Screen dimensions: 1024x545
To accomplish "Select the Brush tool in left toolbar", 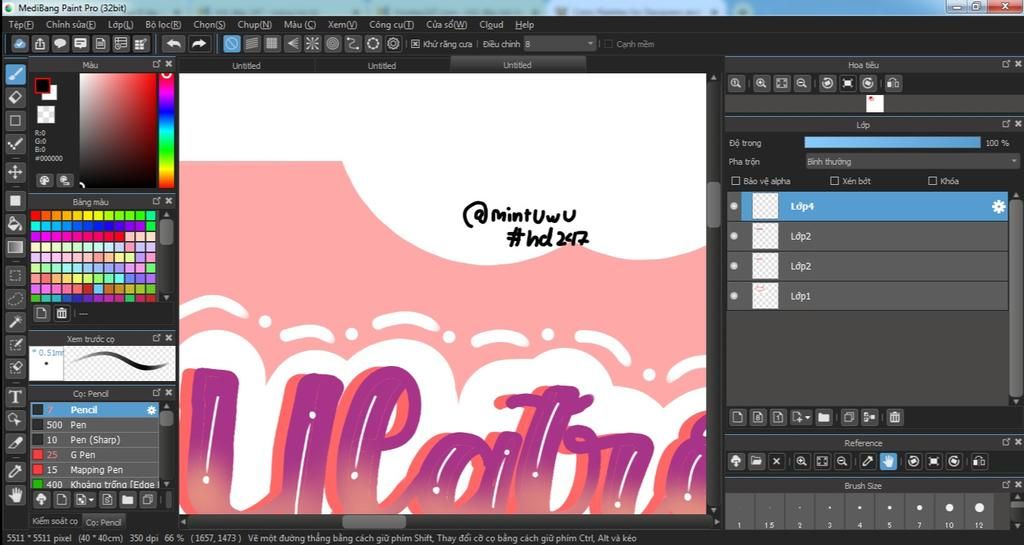I will (16, 74).
